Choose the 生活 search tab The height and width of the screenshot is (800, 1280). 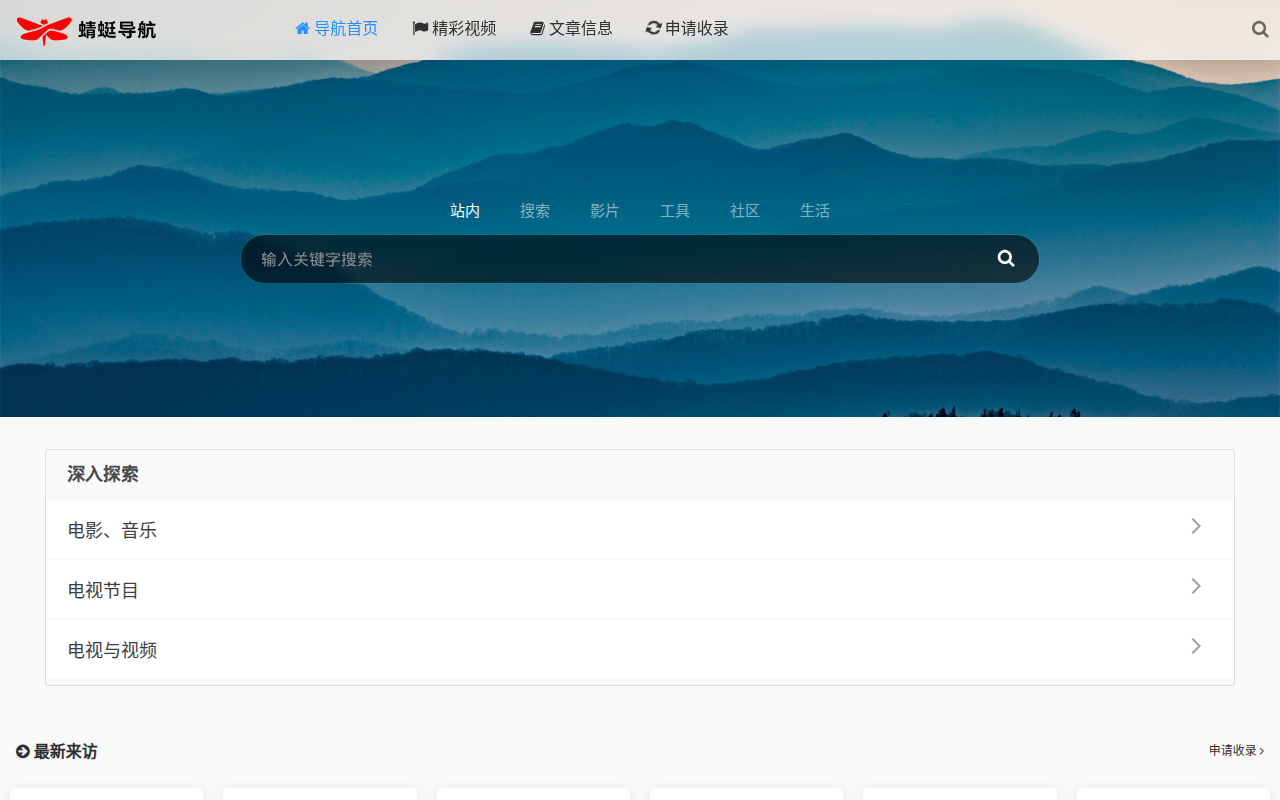click(815, 211)
